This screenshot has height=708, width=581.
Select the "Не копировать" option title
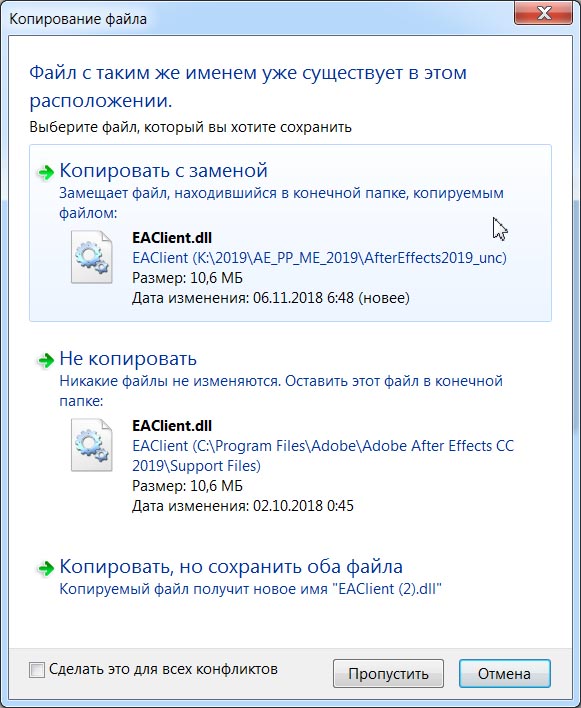click(128, 359)
